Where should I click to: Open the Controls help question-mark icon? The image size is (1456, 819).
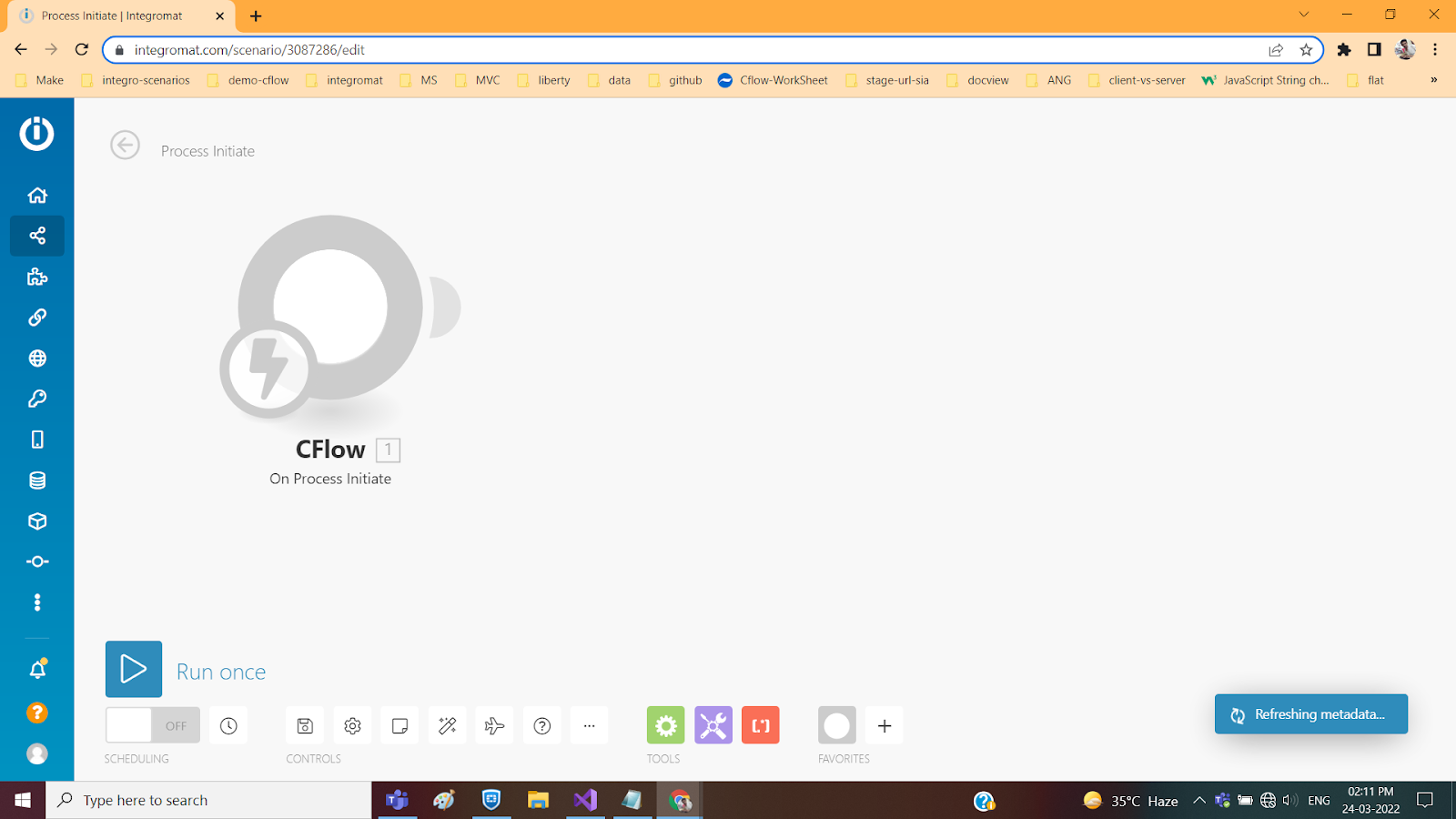click(542, 725)
